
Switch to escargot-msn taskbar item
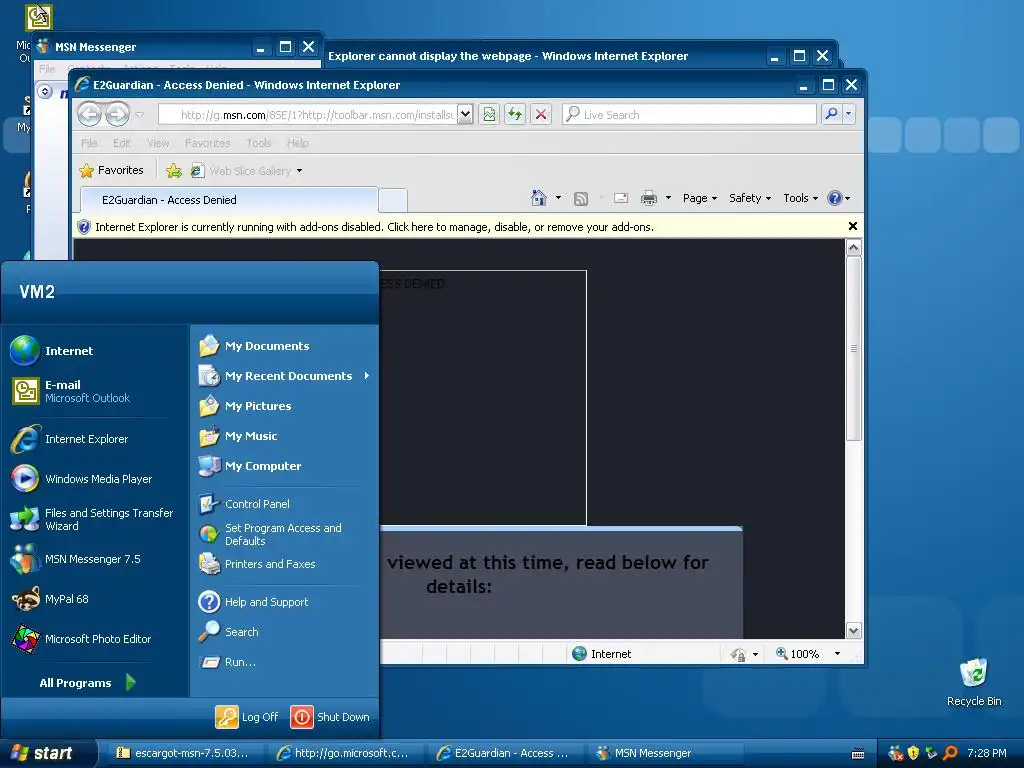coord(183,753)
